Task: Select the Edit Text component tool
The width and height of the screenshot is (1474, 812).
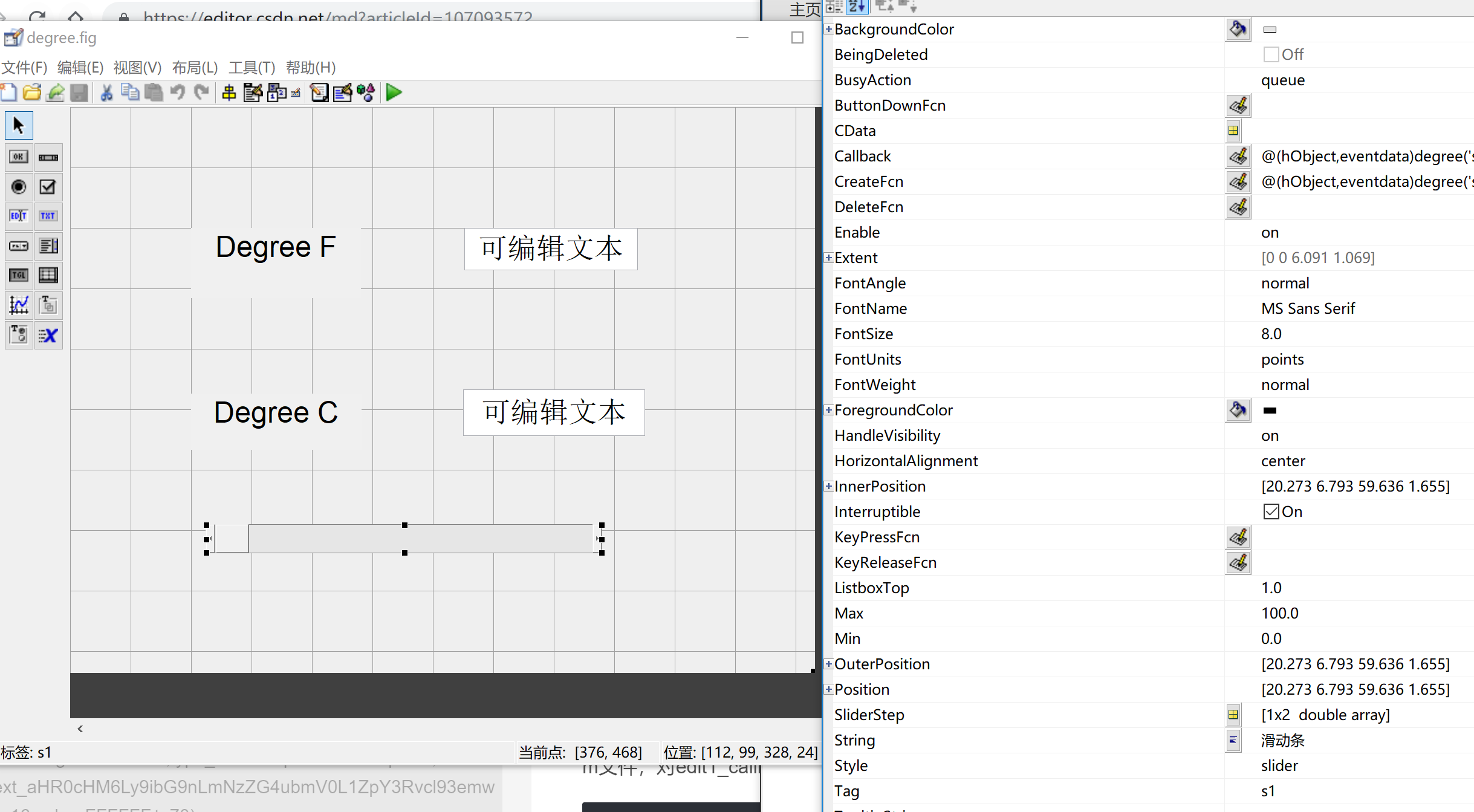Action: click(19, 216)
